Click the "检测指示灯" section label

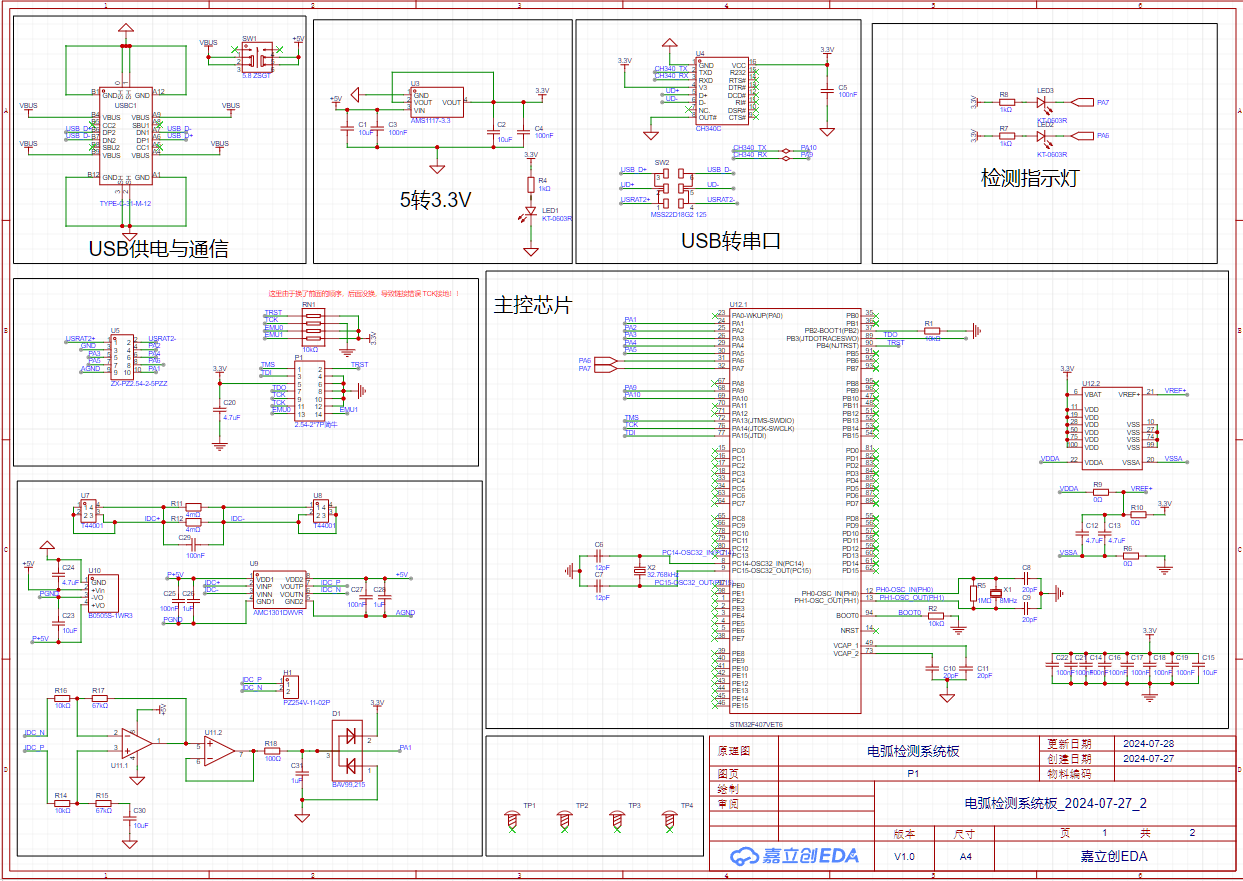pos(1032,178)
